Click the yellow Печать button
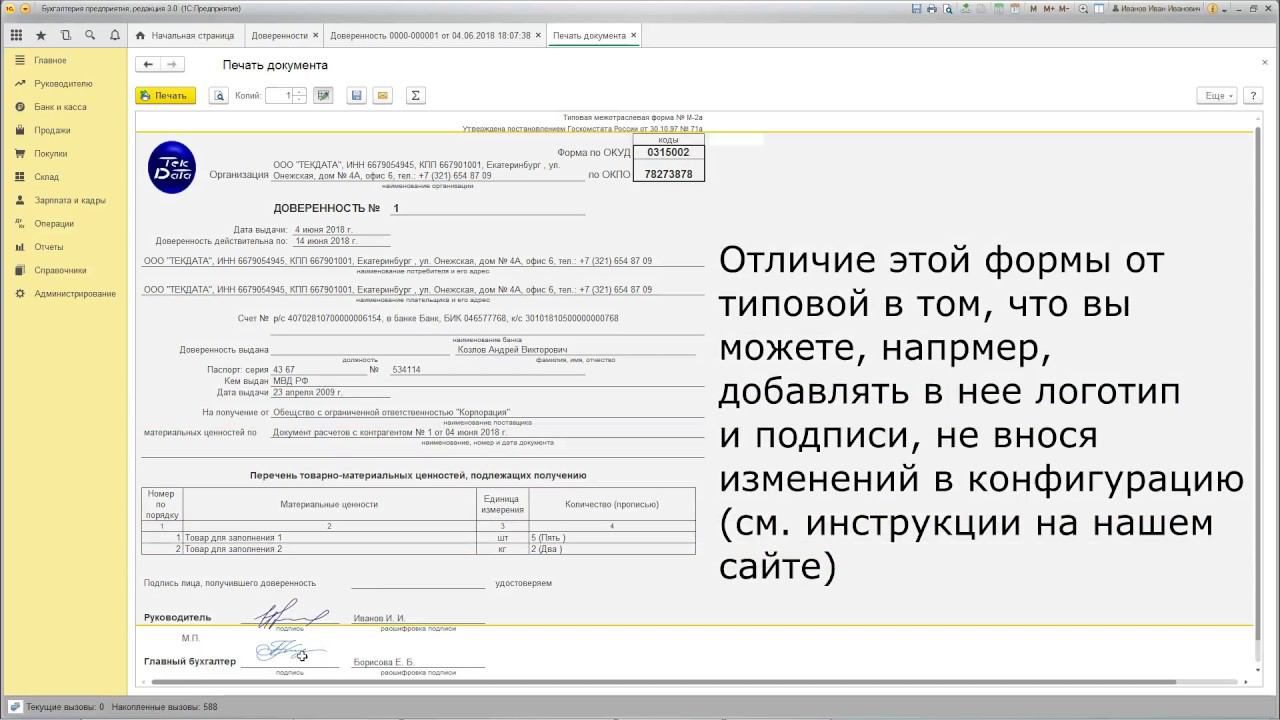This screenshot has height=720, width=1280. (165, 96)
